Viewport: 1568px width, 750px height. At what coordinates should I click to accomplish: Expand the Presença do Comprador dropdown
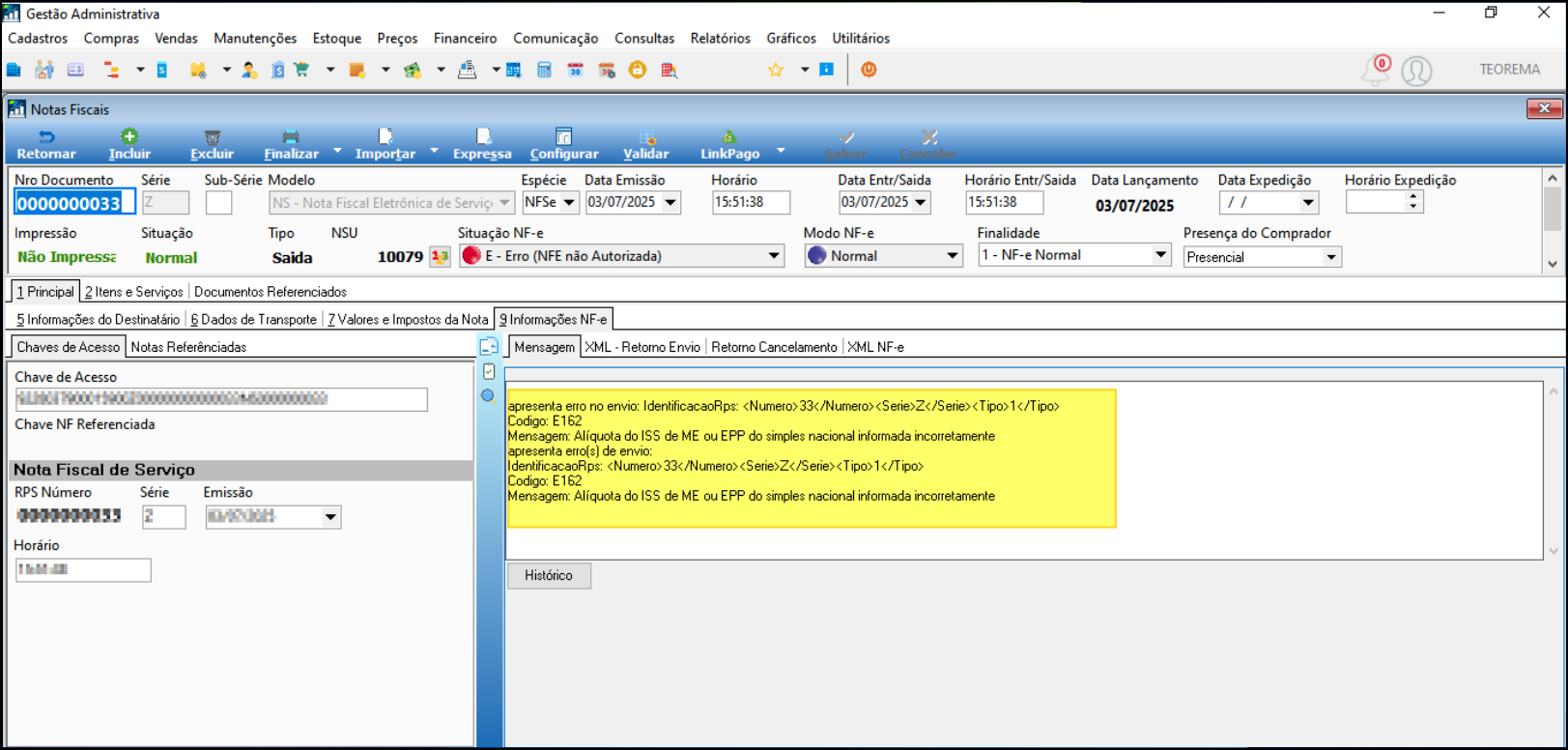1331,257
